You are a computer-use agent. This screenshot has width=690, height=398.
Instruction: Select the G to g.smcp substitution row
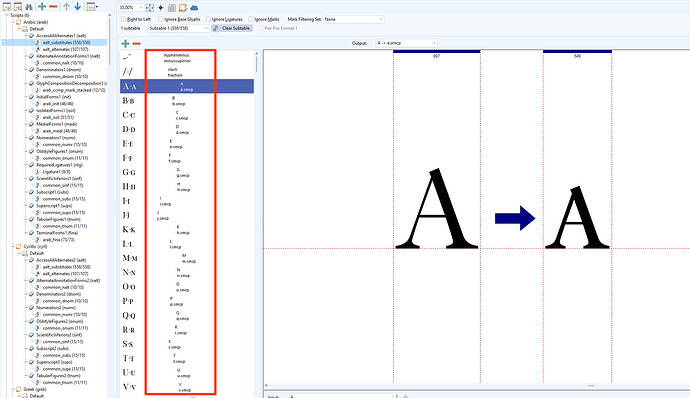pyautogui.click(x=187, y=172)
